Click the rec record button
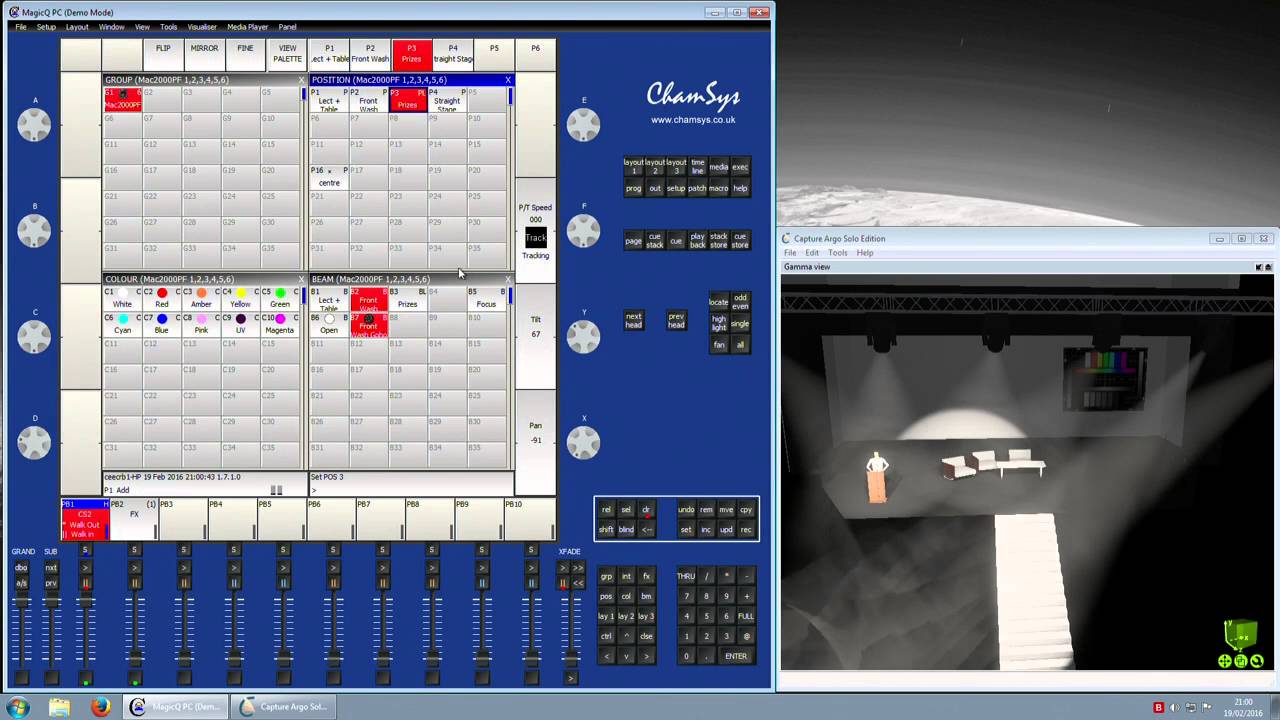This screenshot has width=1280, height=720. tap(746, 530)
